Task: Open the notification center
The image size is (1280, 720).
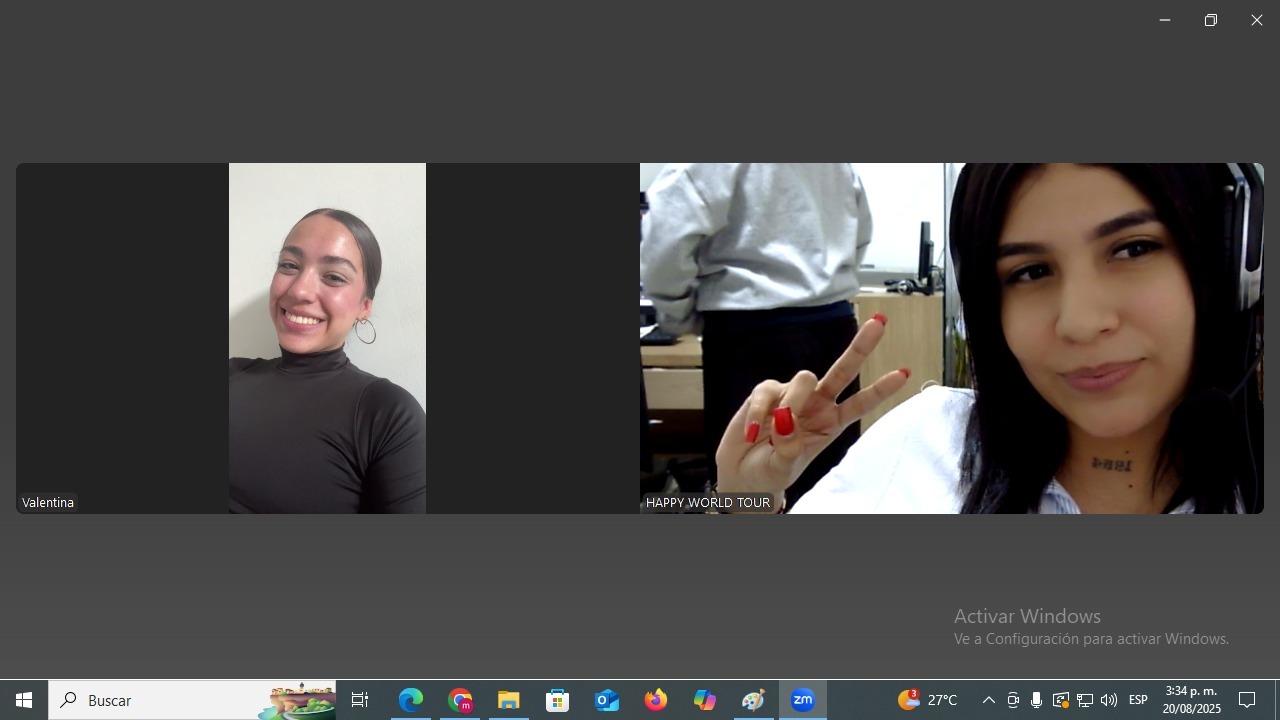Action: [1247, 700]
